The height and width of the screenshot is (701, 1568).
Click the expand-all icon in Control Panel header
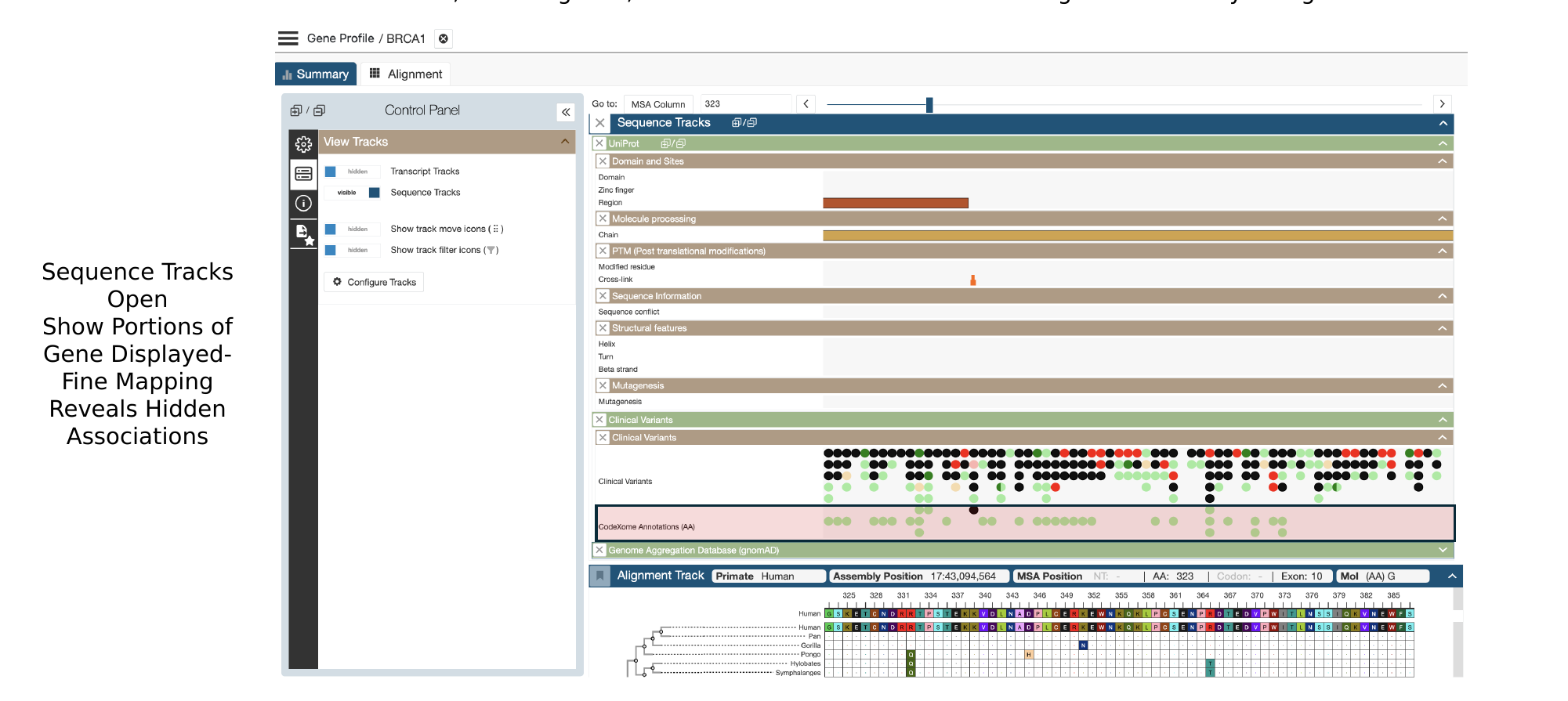click(295, 110)
